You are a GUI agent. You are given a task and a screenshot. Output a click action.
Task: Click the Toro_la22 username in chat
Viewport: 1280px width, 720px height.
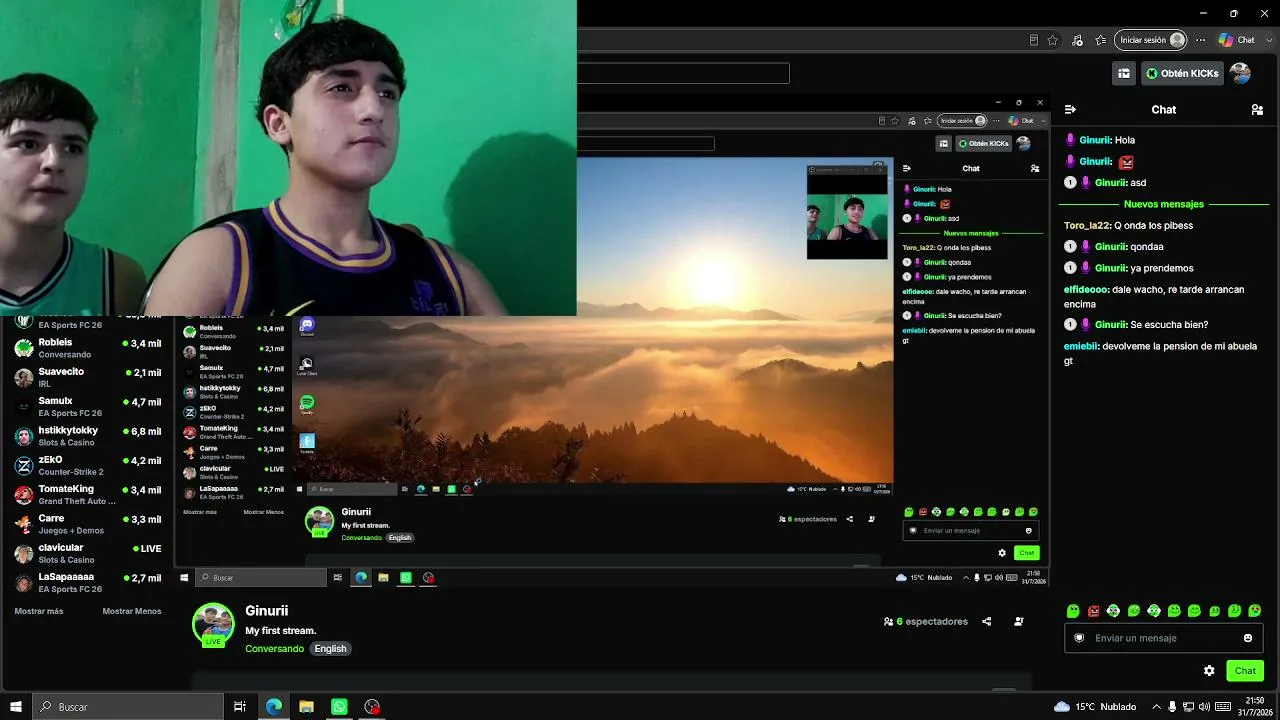[1087, 226]
